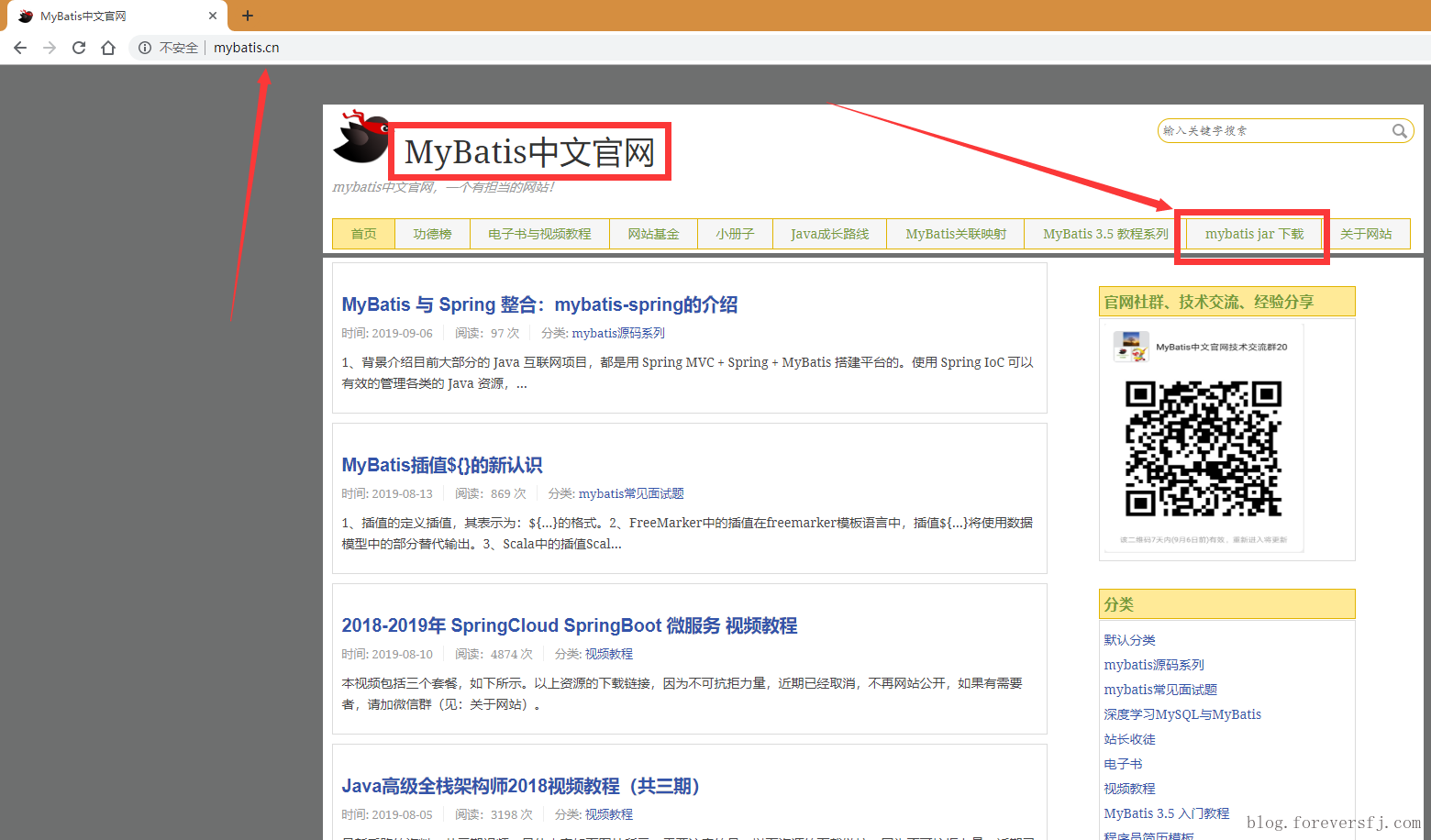Open sidebar category mybatis常见面试题
This screenshot has height=840, width=1431.
click(1160, 690)
